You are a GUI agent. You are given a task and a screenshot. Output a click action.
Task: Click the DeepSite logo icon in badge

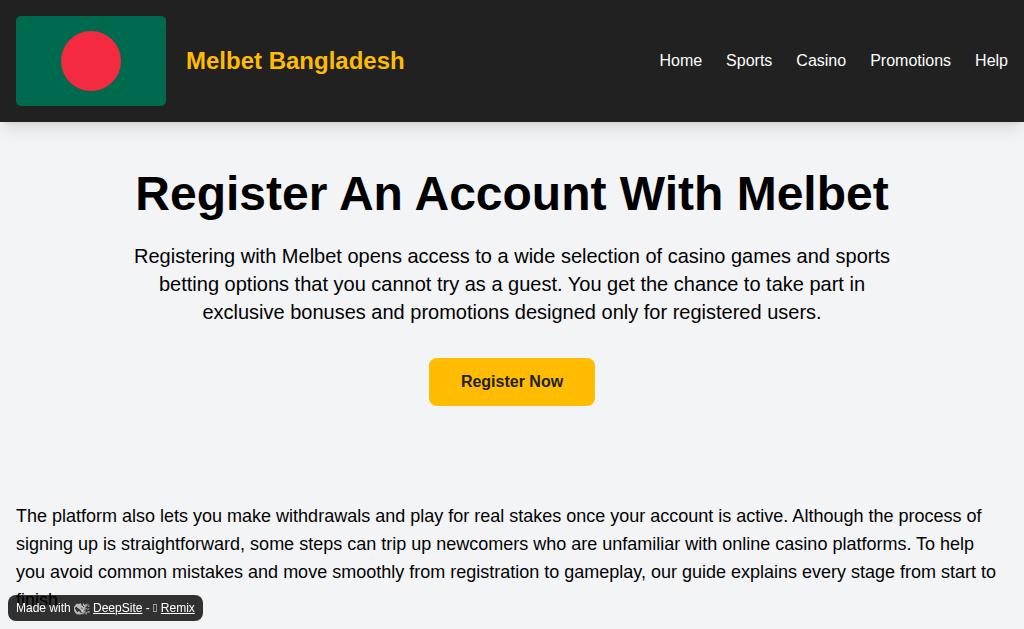click(82, 608)
